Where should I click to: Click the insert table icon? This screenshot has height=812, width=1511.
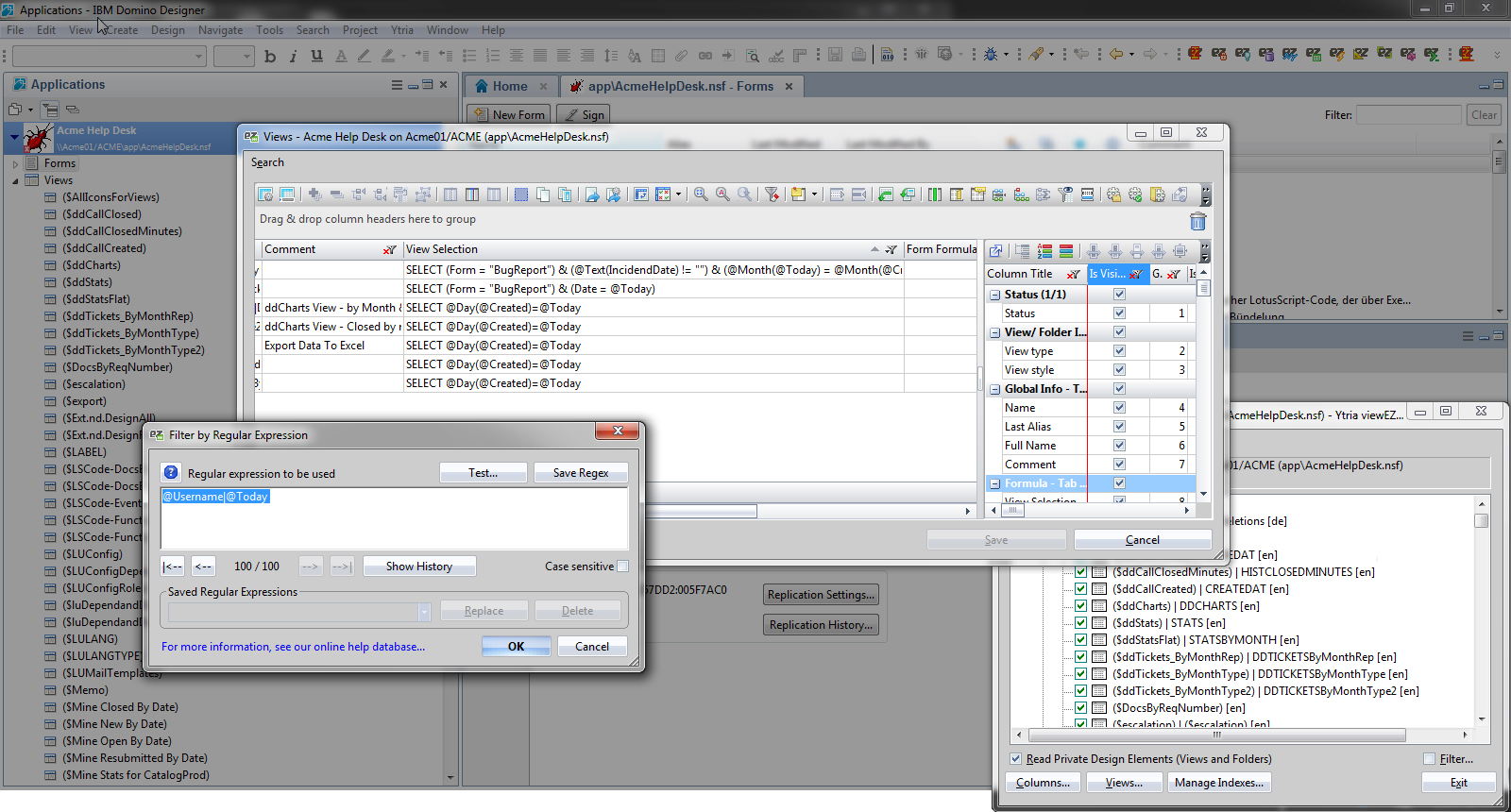(658, 56)
